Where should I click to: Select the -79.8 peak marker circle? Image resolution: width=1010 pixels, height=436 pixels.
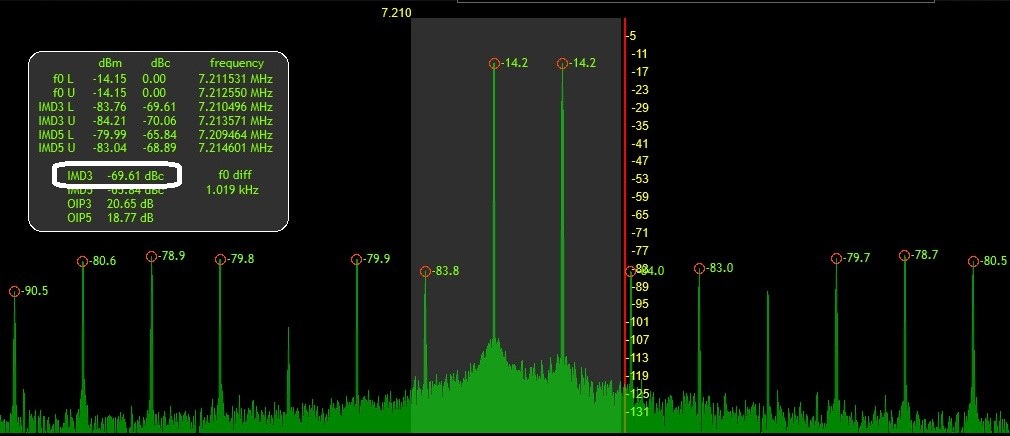pyautogui.click(x=220, y=260)
